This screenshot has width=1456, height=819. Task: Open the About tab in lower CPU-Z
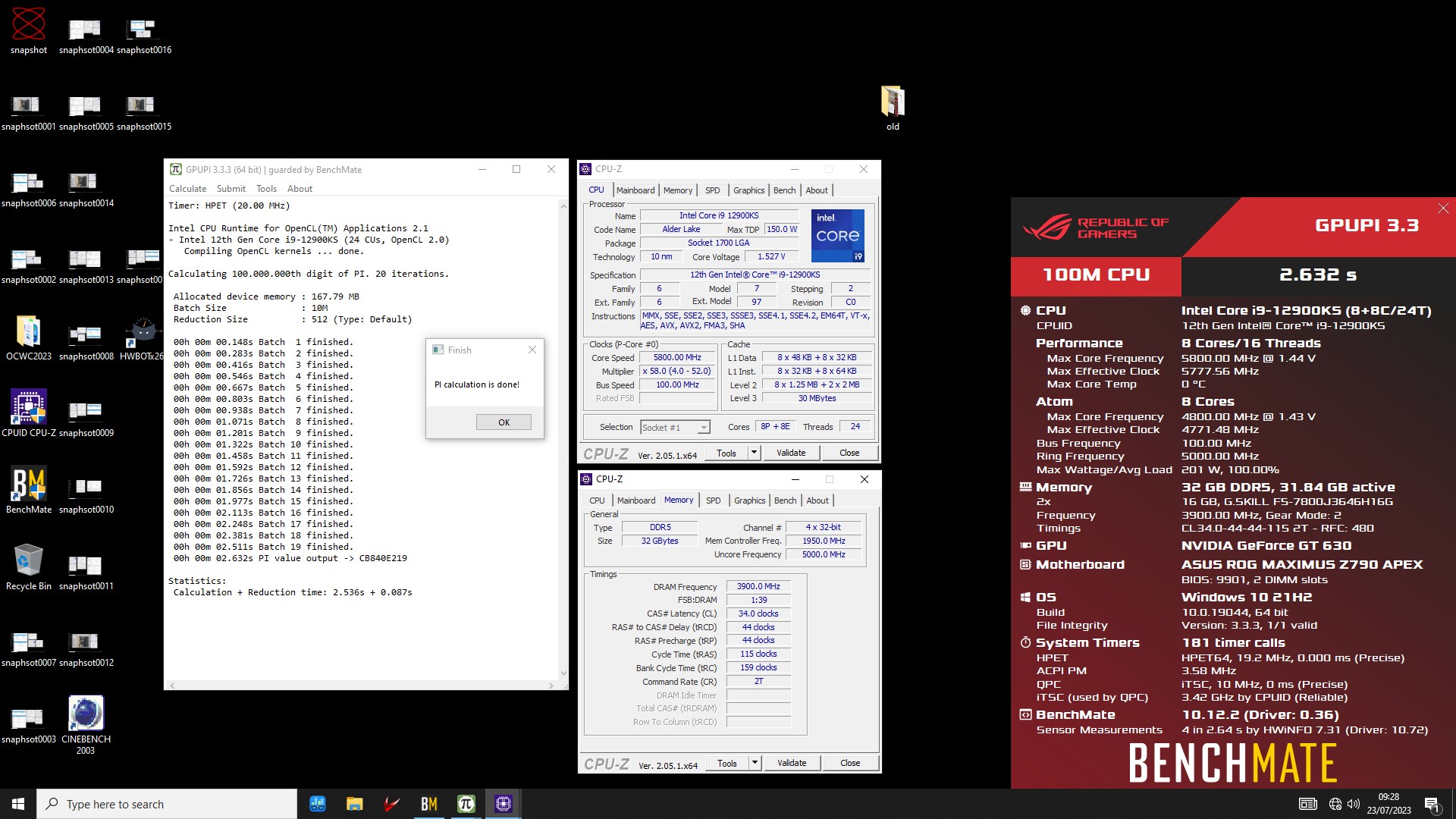[817, 500]
